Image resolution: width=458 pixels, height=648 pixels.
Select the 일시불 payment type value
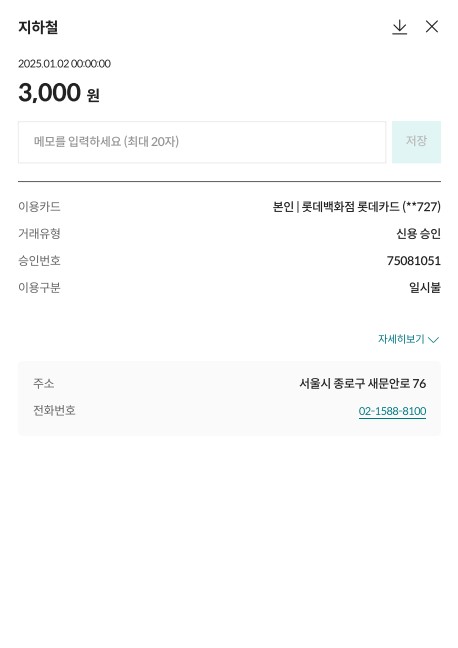425,288
